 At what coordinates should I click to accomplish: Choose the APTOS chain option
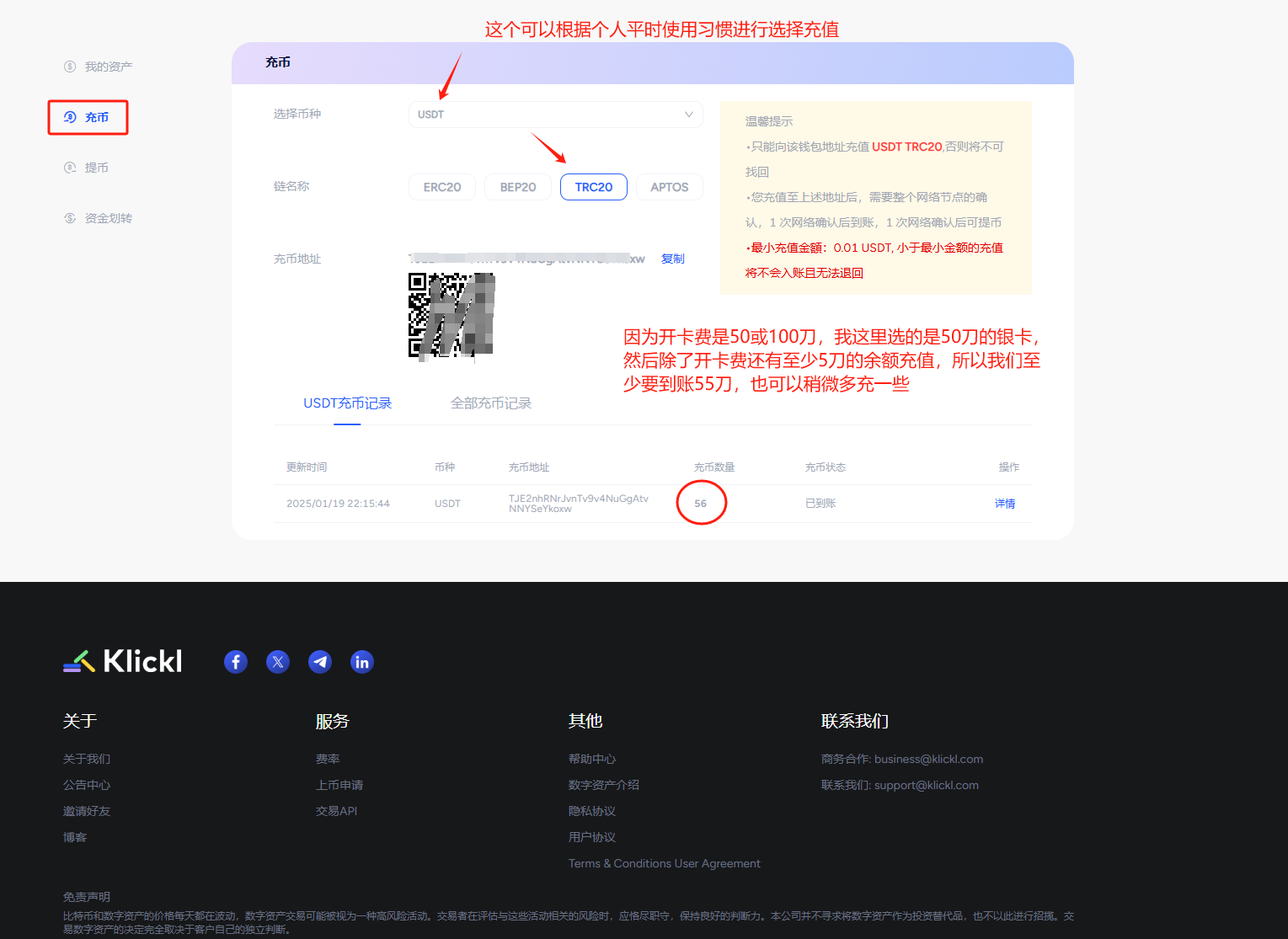click(670, 187)
